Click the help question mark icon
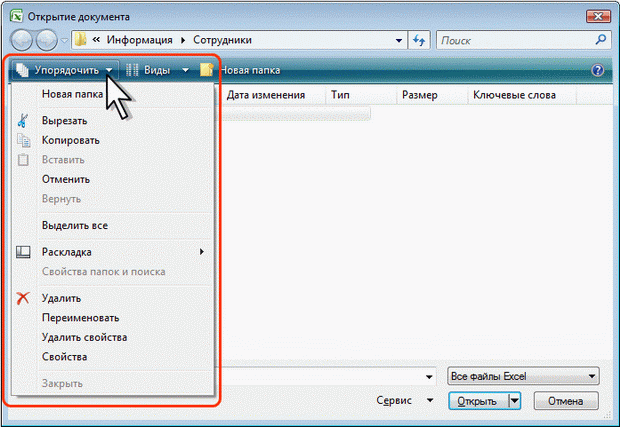 click(598, 71)
